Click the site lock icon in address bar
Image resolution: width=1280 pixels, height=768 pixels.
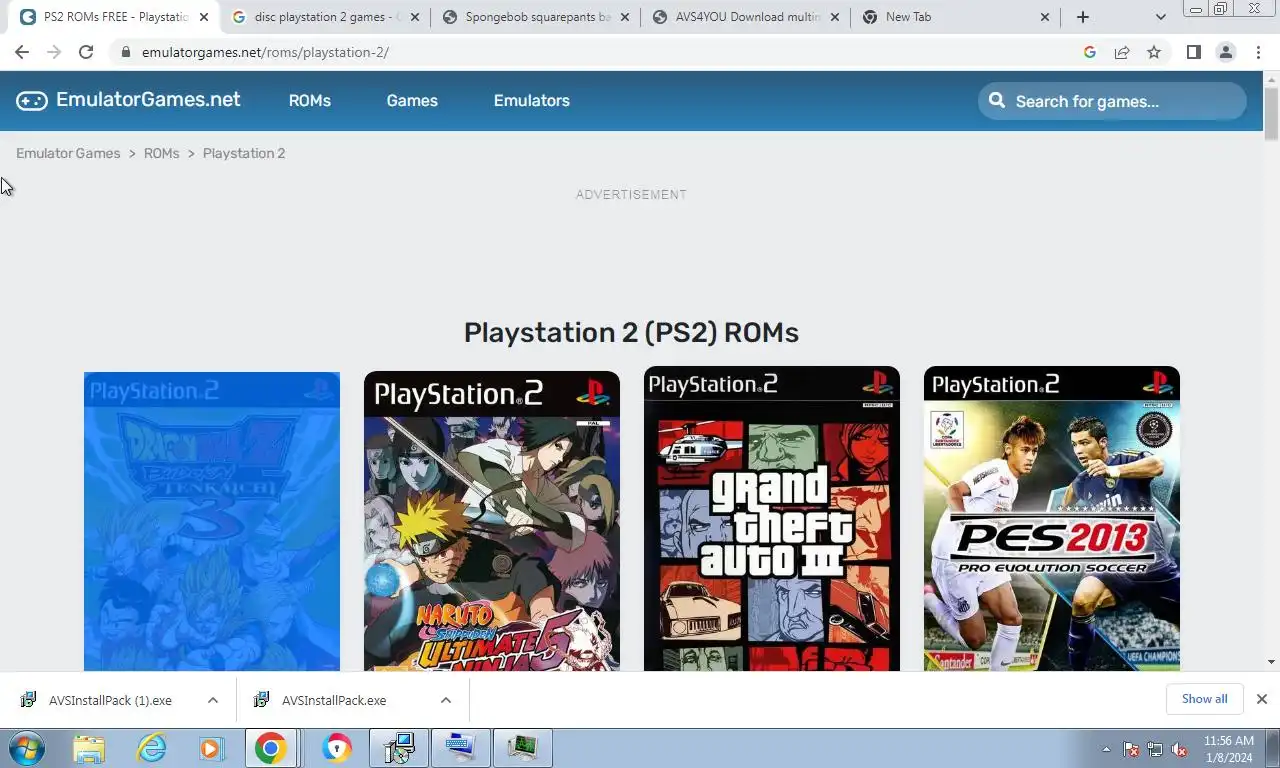click(x=125, y=52)
